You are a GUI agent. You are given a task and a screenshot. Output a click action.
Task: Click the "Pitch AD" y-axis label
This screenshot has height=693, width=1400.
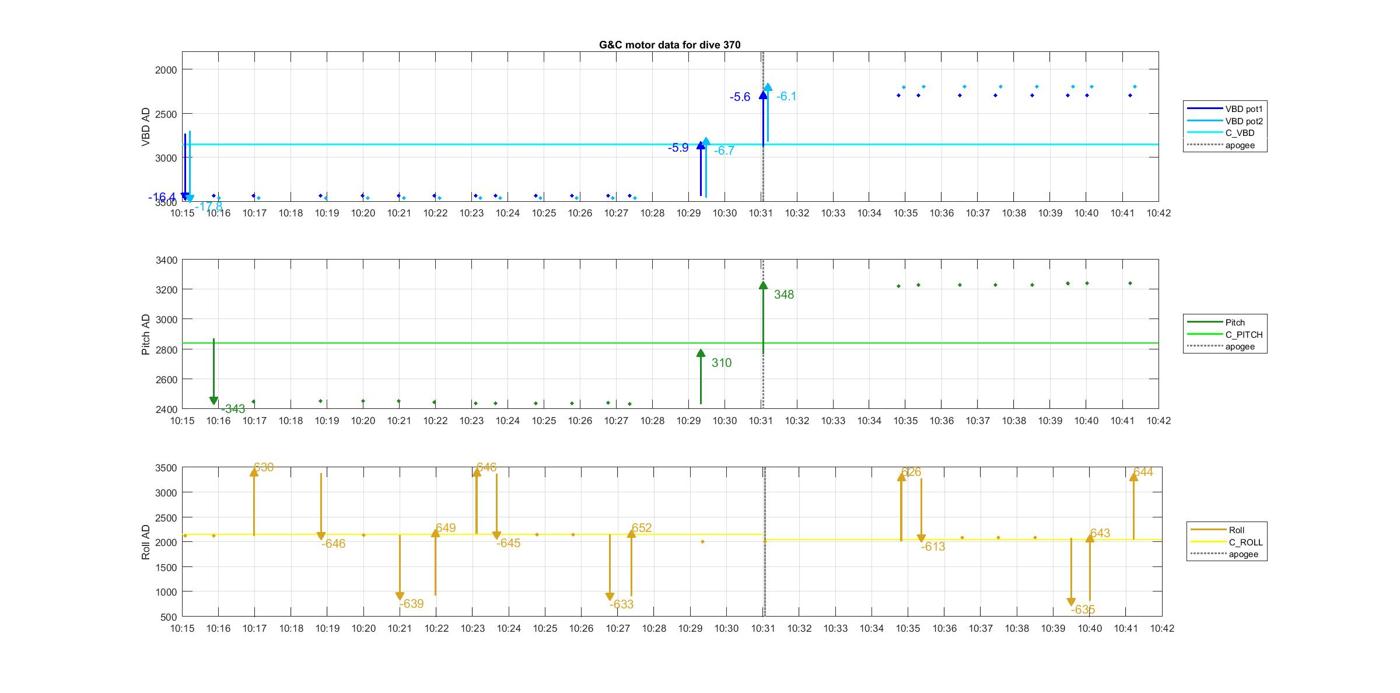146,335
